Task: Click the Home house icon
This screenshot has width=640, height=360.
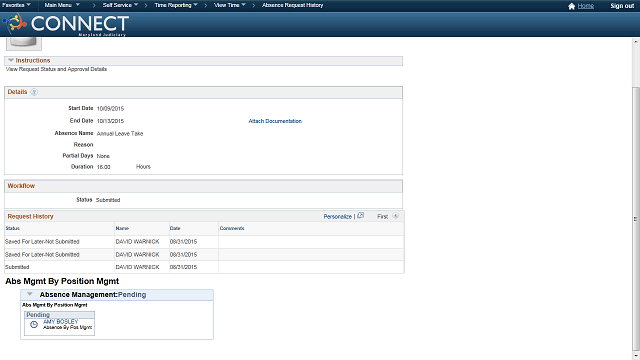Action: (x=571, y=6)
